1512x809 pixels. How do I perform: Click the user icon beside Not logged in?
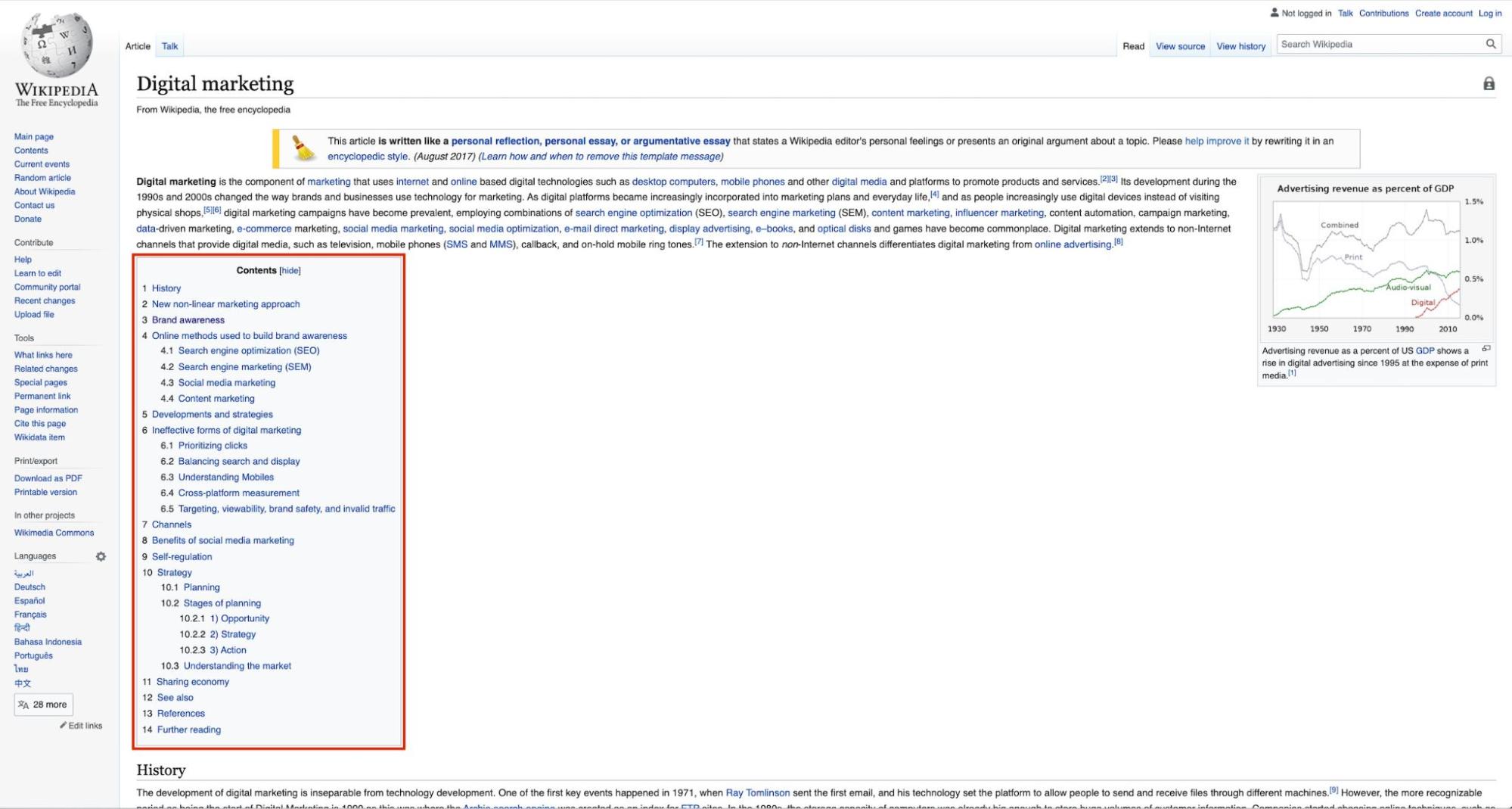[1274, 13]
